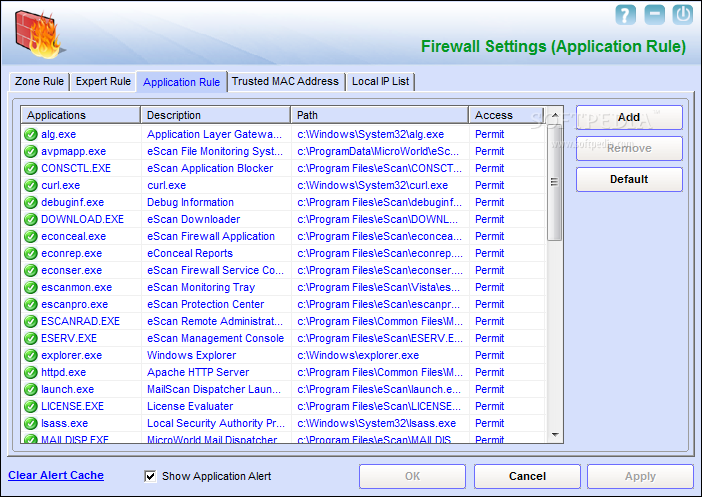Select 'eScan Downloader' description
This screenshot has width=702, height=497.
coord(193,219)
